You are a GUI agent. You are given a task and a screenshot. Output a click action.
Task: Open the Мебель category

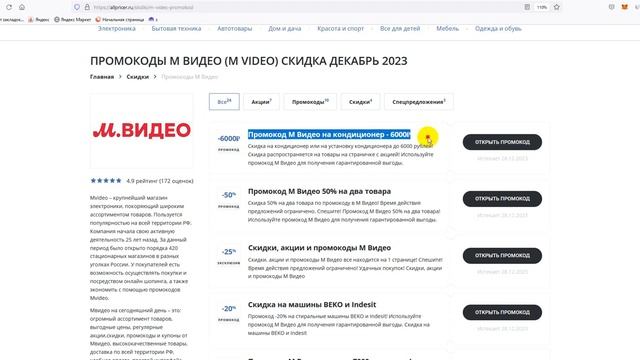[447, 29]
